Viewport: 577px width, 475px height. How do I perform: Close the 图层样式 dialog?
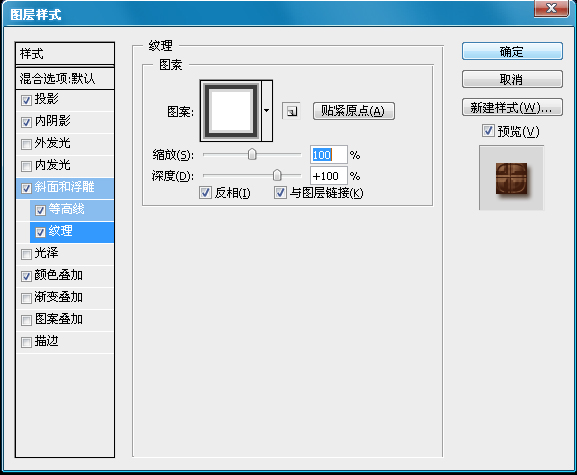551,8
